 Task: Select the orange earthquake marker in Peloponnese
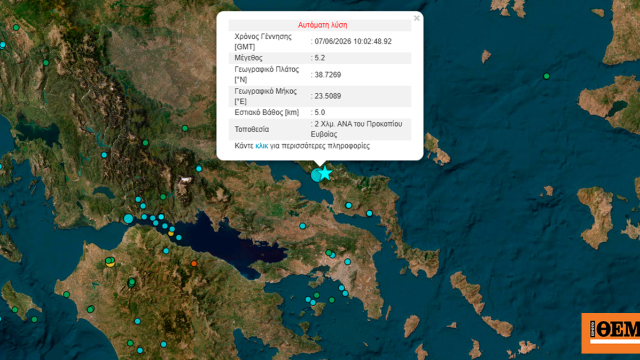click(194, 264)
